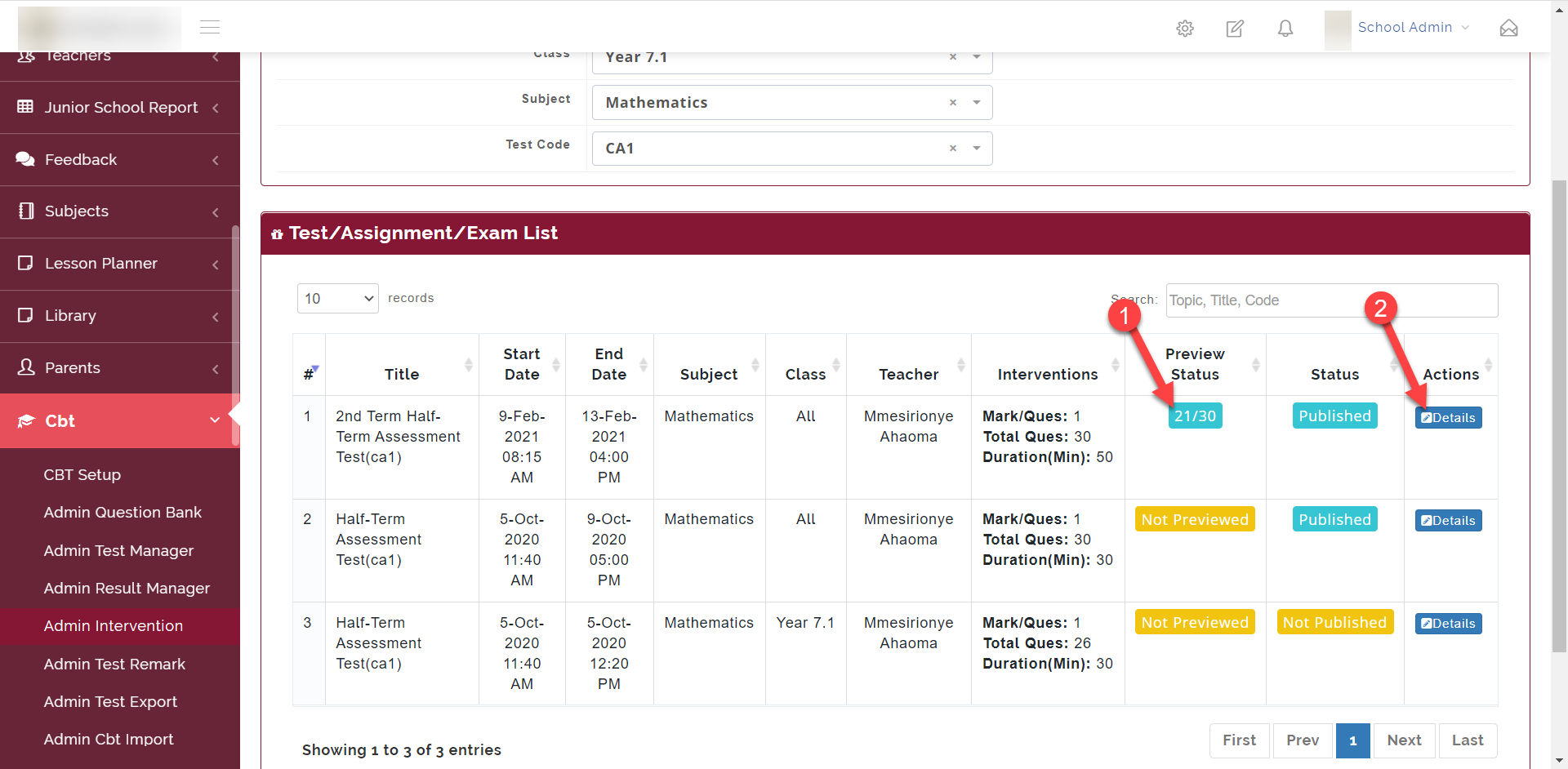
Task: Click Not Published status badge
Action: coord(1335,622)
